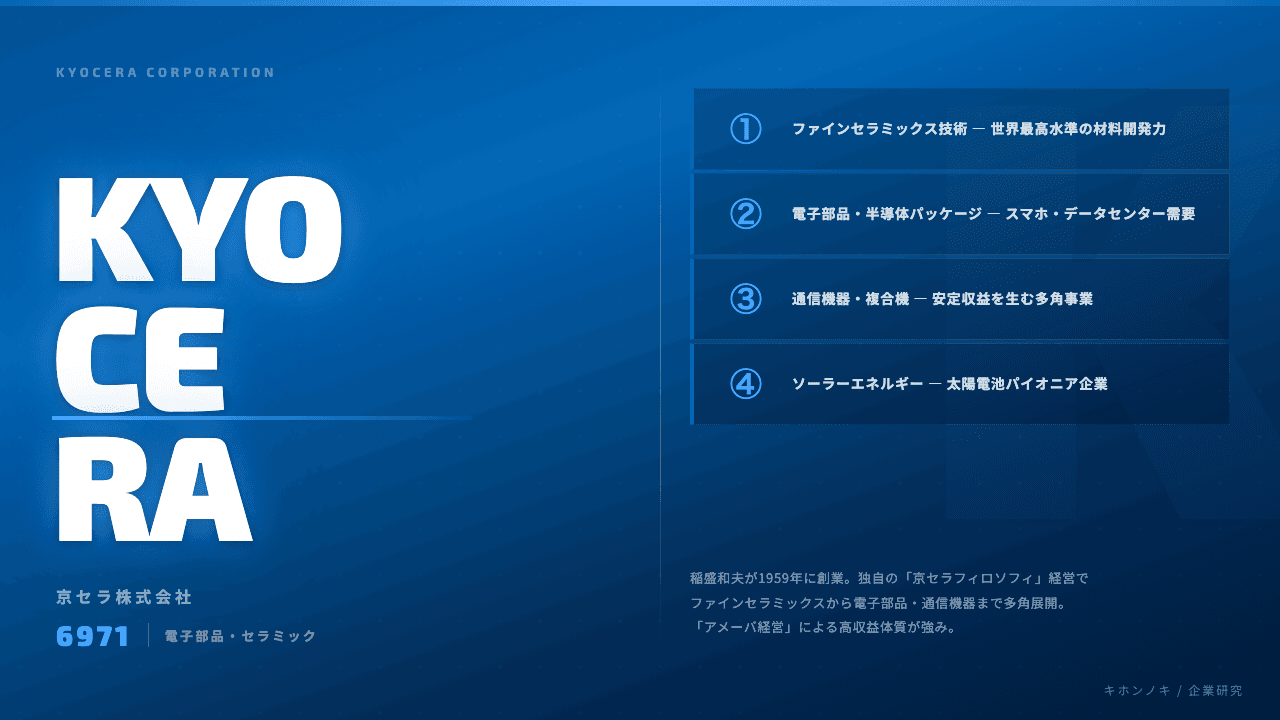Viewport: 1280px width, 720px height.
Task: Select the ファインセラミックス技術 card text
Action: point(979,129)
